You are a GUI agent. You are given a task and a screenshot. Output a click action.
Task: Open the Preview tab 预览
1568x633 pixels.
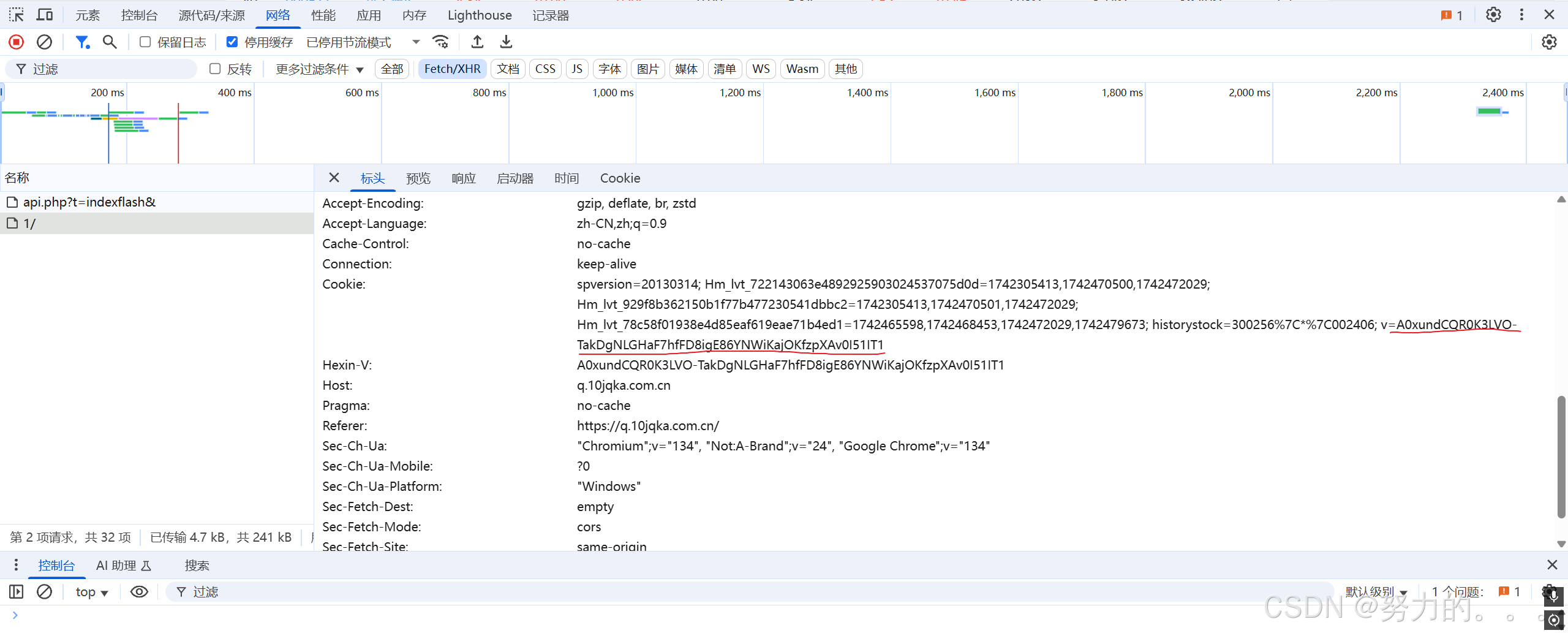[418, 178]
